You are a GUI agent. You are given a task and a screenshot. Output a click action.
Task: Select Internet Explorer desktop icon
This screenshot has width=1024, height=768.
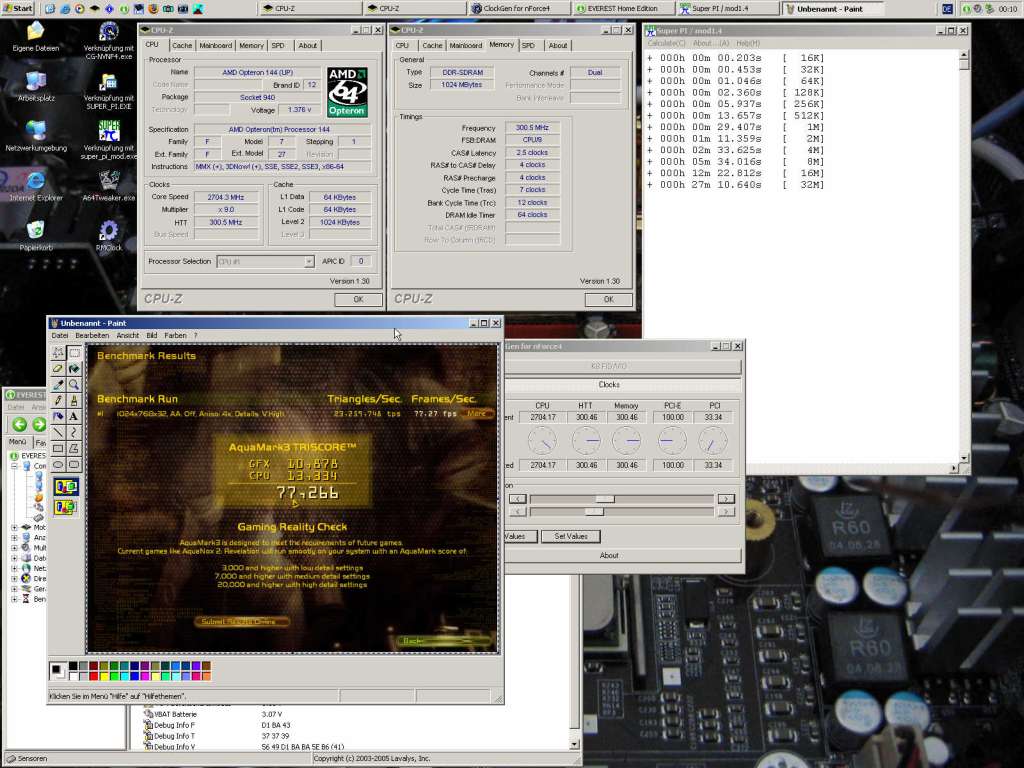(x=35, y=185)
